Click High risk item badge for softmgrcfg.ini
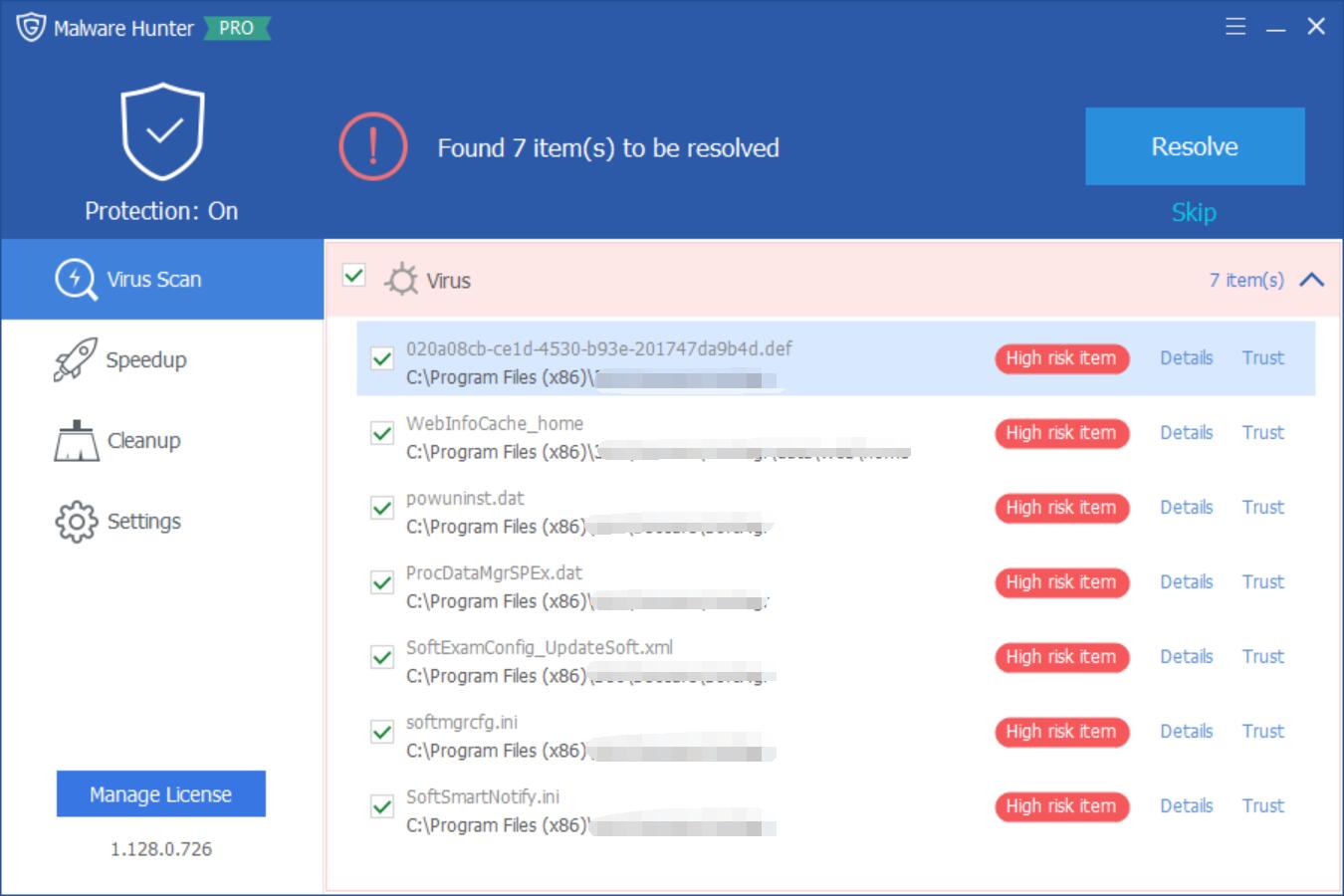Viewport: 1344px width, 896px height. (1061, 732)
